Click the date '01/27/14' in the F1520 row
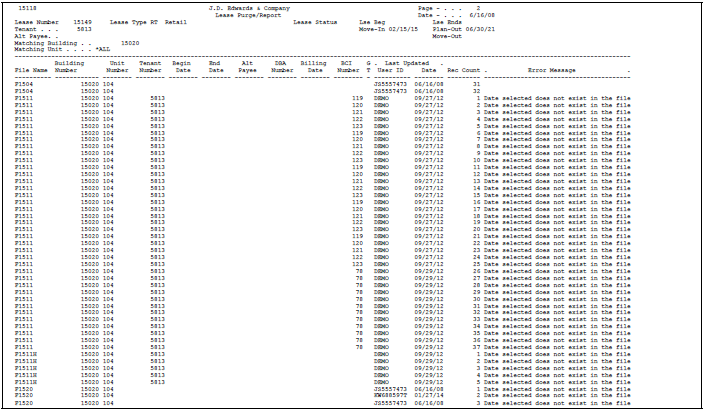Screen dimensions: 704x411 (429, 395)
